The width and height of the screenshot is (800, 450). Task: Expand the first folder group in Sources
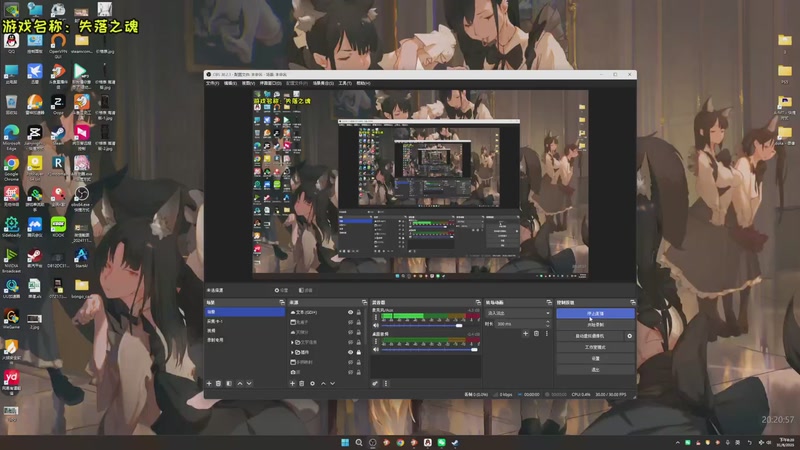click(292, 342)
